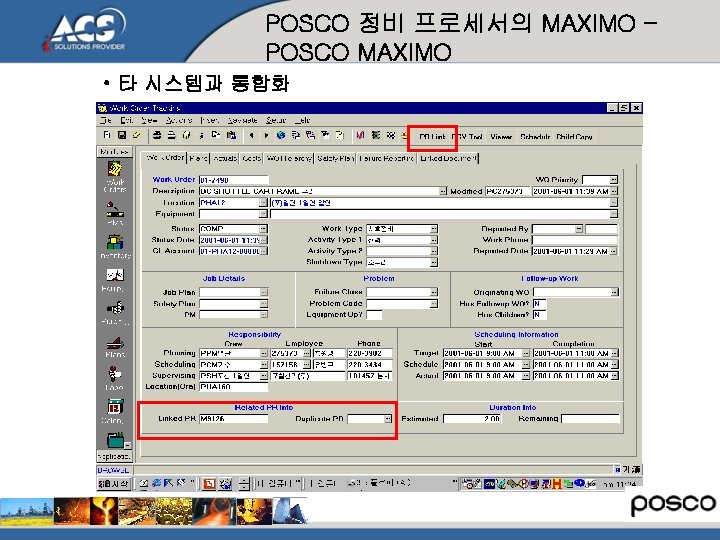This screenshot has height=540, width=720.
Task: Open the Planning Crew dropdown
Action: [x=264, y=353]
